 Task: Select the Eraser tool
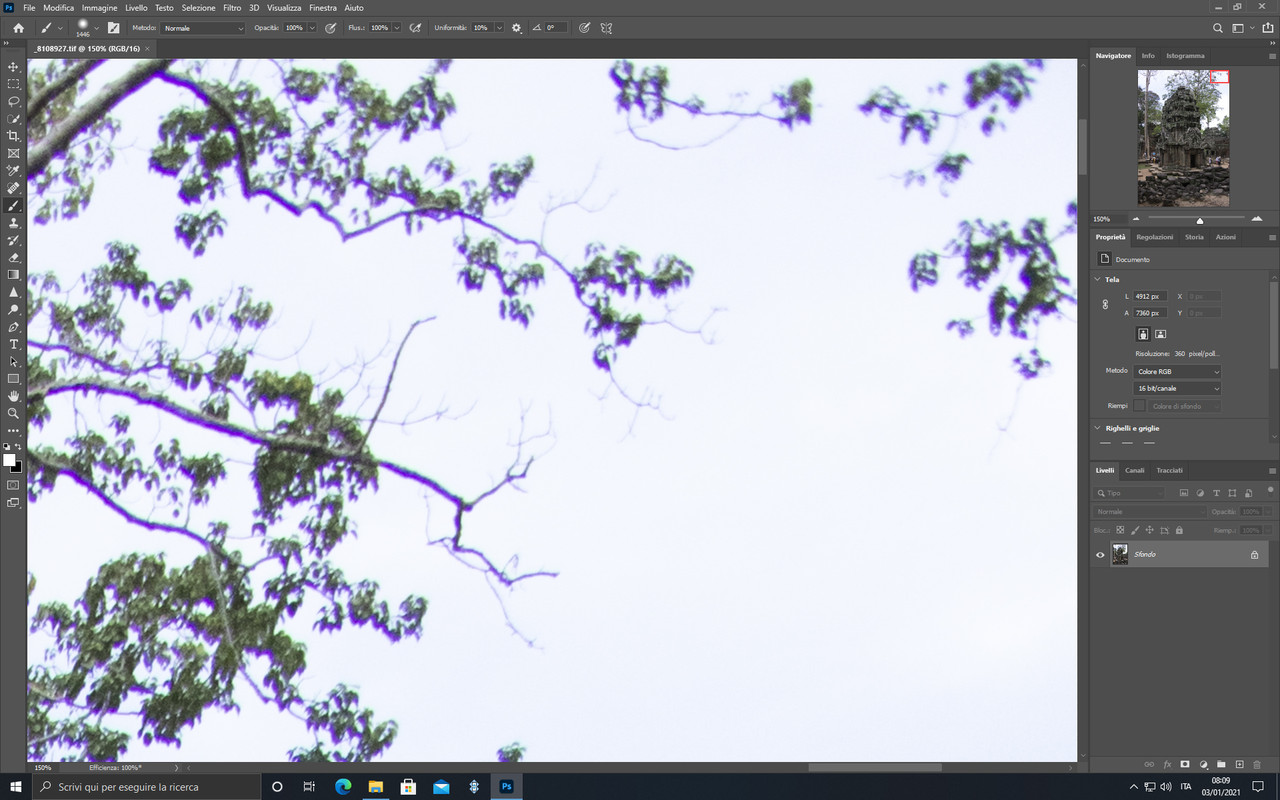13,257
